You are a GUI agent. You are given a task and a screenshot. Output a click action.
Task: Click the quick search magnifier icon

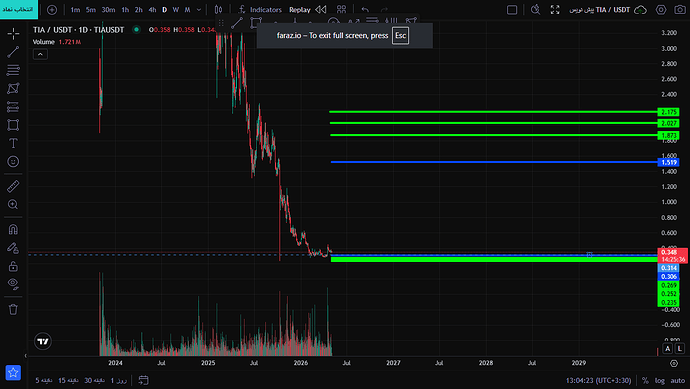click(536, 10)
